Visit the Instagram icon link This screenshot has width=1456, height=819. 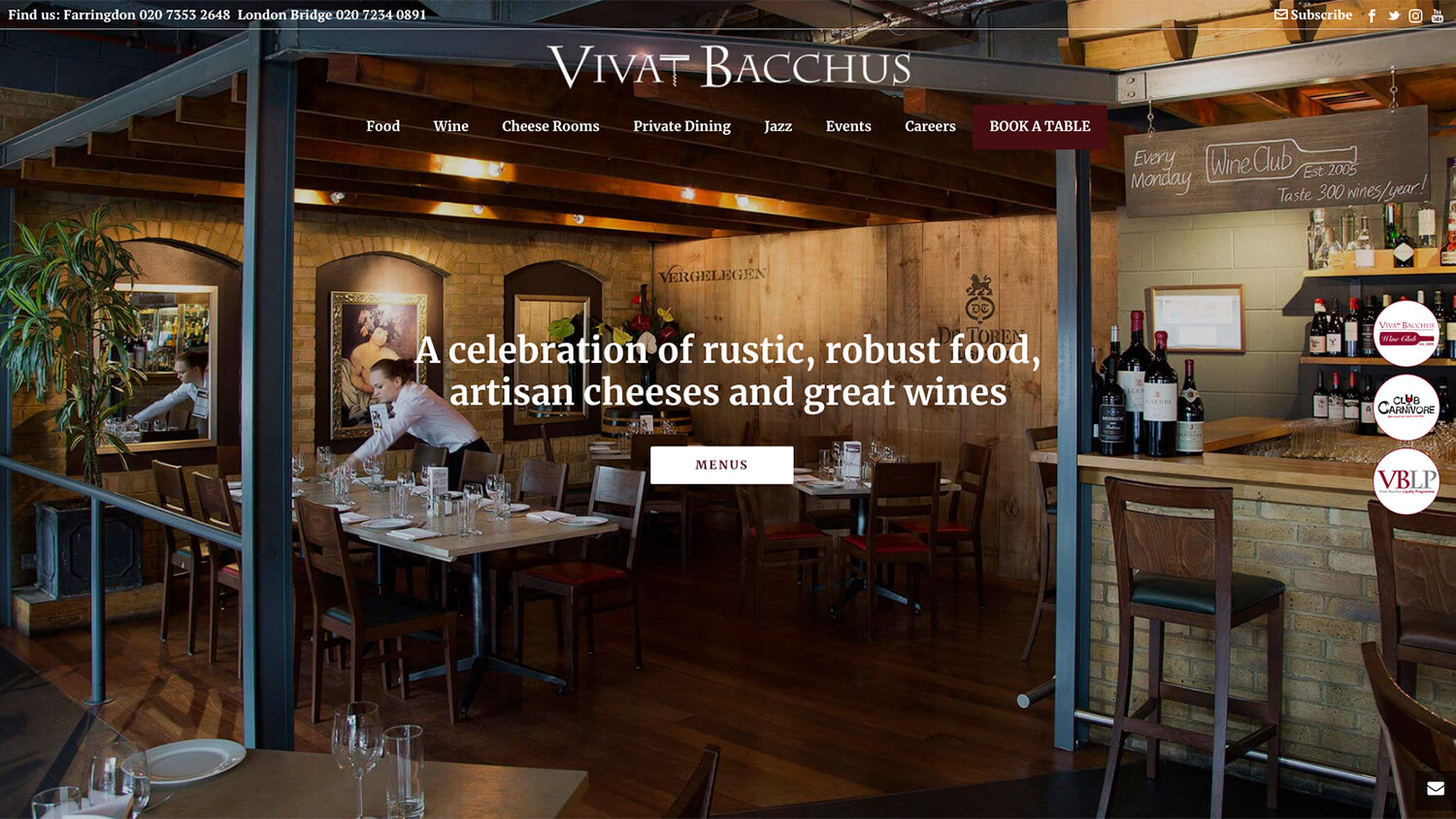pyautogui.click(x=1415, y=16)
